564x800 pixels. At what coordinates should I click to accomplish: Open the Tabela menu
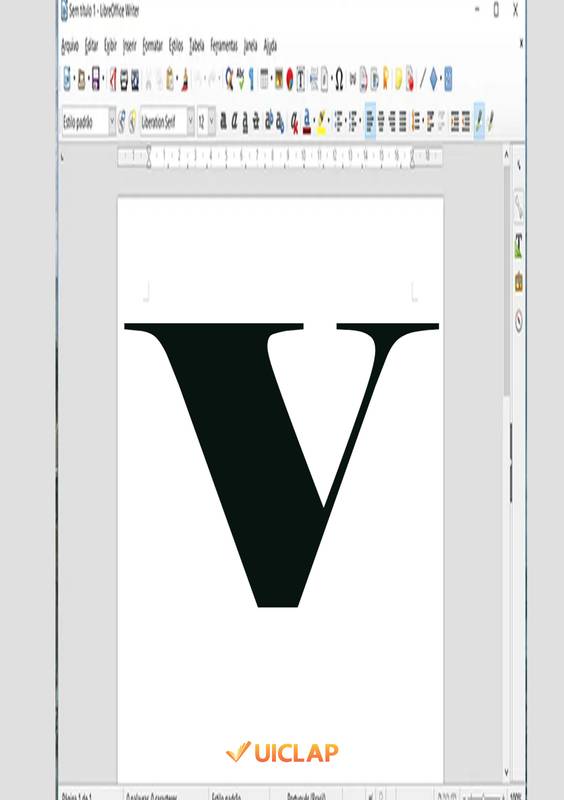pyautogui.click(x=197, y=46)
